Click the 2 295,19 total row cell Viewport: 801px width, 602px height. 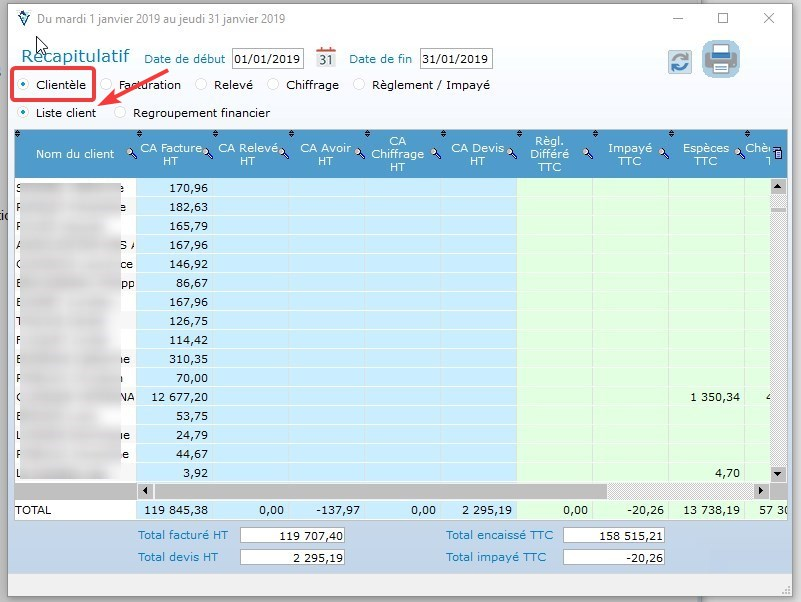pyautogui.click(x=479, y=510)
